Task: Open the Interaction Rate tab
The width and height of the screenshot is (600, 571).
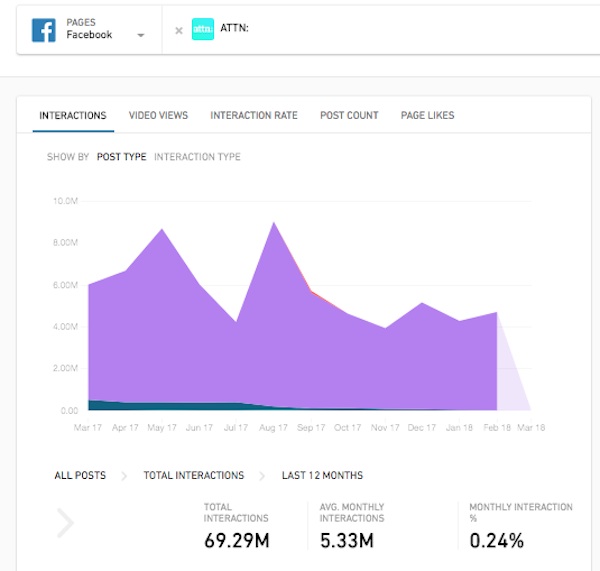Action: coord(253,115)
